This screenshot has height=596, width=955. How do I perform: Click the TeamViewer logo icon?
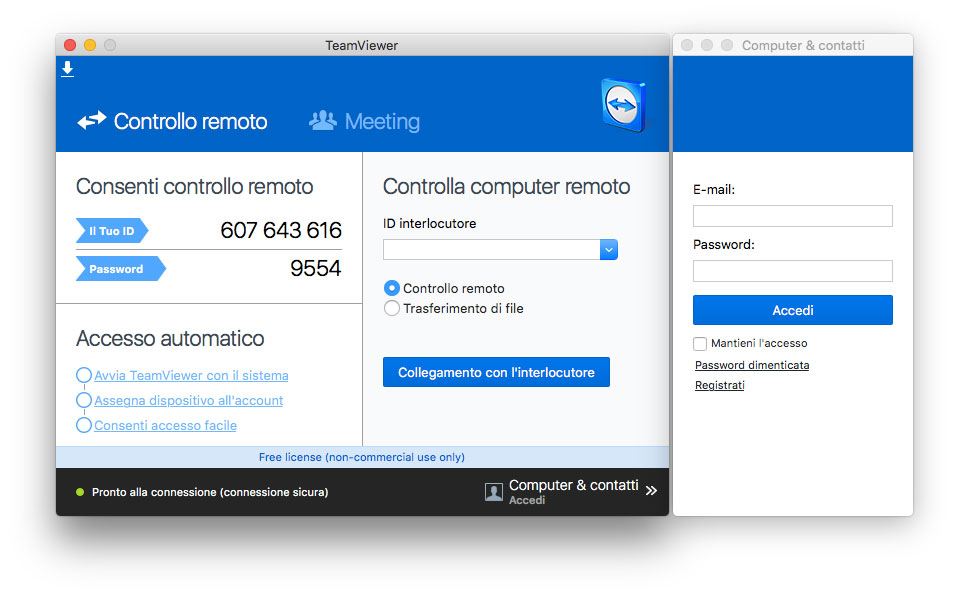pyautogui.click(x=624, y=105)
